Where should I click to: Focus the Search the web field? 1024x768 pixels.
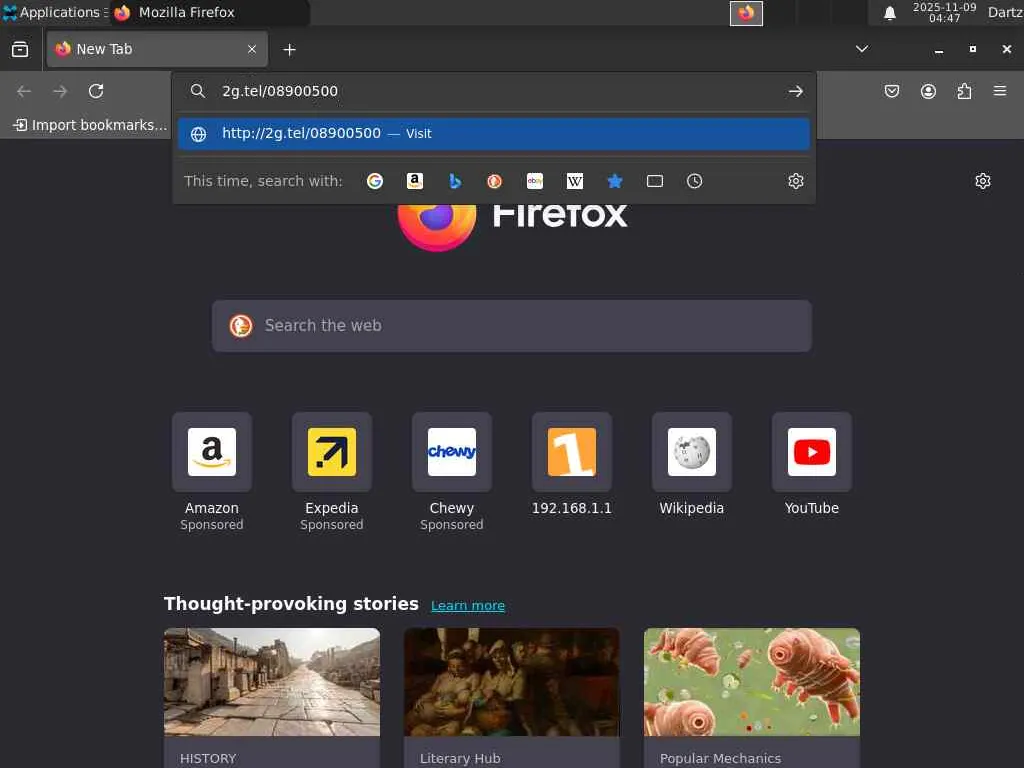coord(511,326)
